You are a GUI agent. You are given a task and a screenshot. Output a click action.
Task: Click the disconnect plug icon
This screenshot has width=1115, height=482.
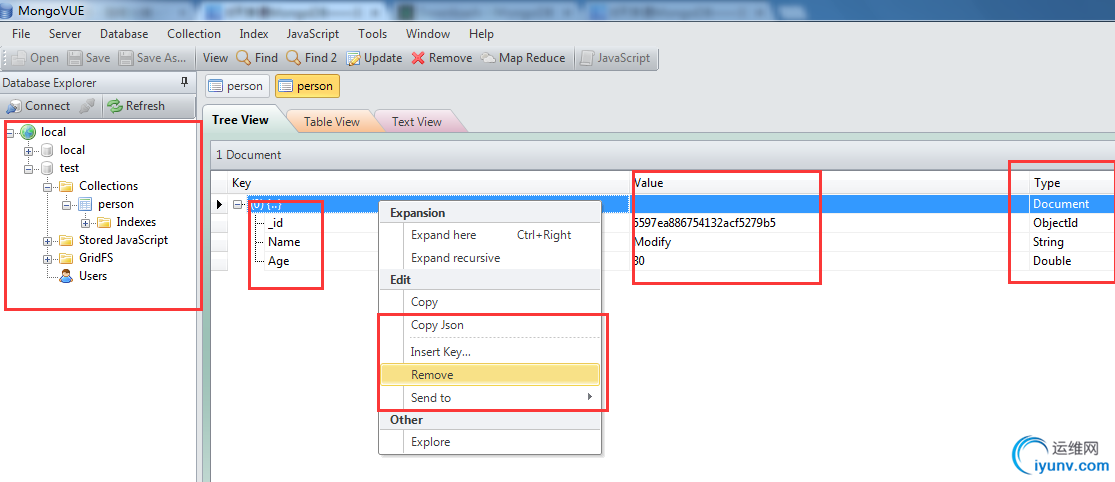(x=87, y=106)
